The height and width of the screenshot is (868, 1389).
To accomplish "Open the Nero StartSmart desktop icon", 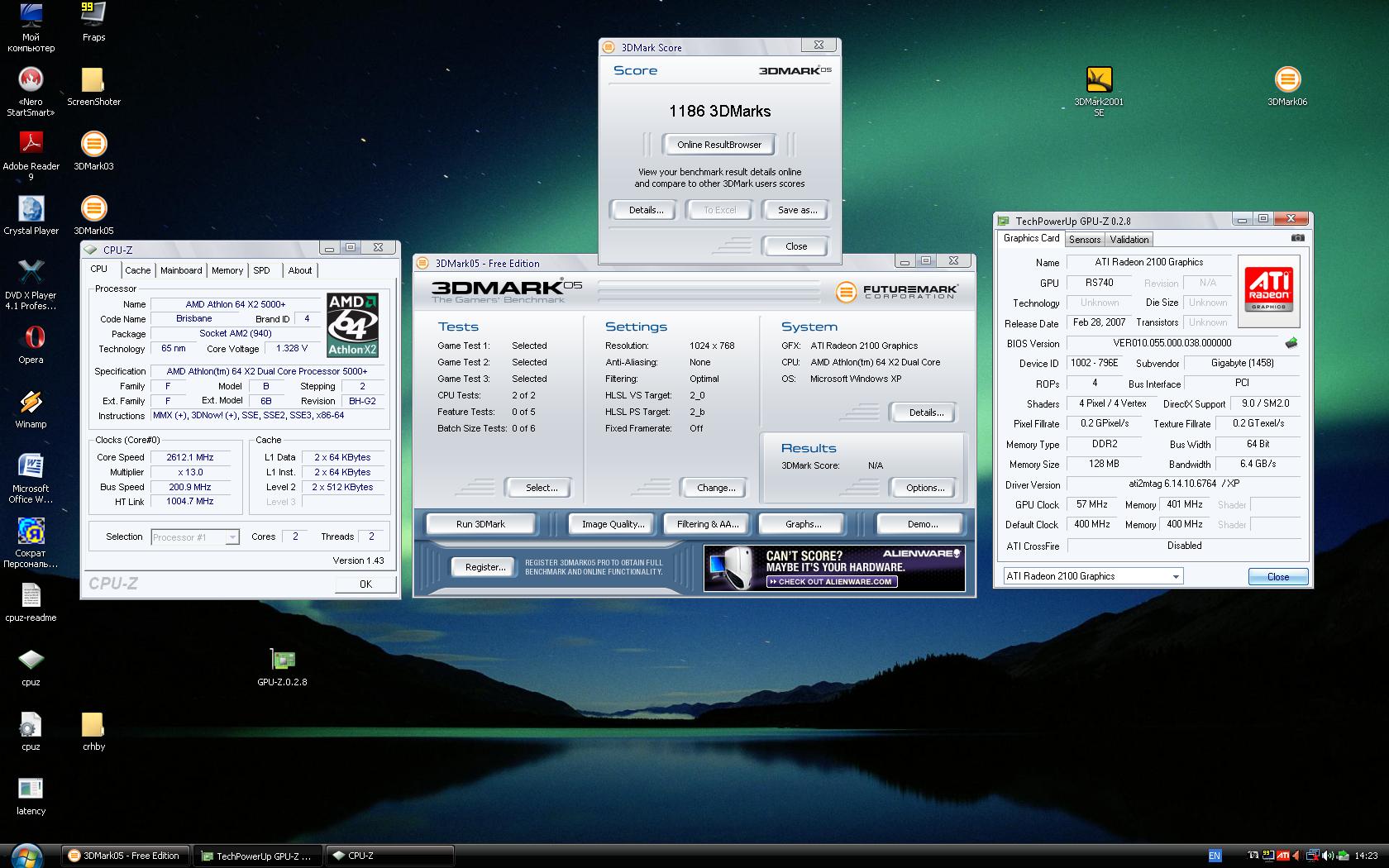I will pyautogui.click(x=31, y=91).
